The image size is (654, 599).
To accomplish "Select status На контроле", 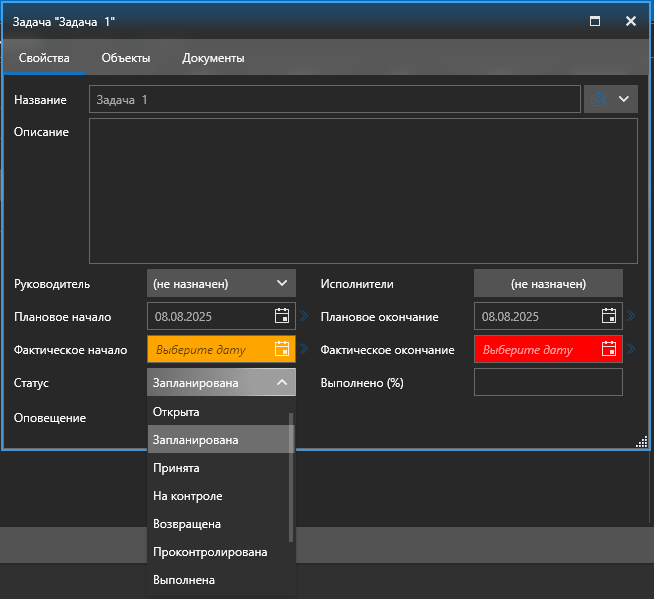I will coord(187,496).
